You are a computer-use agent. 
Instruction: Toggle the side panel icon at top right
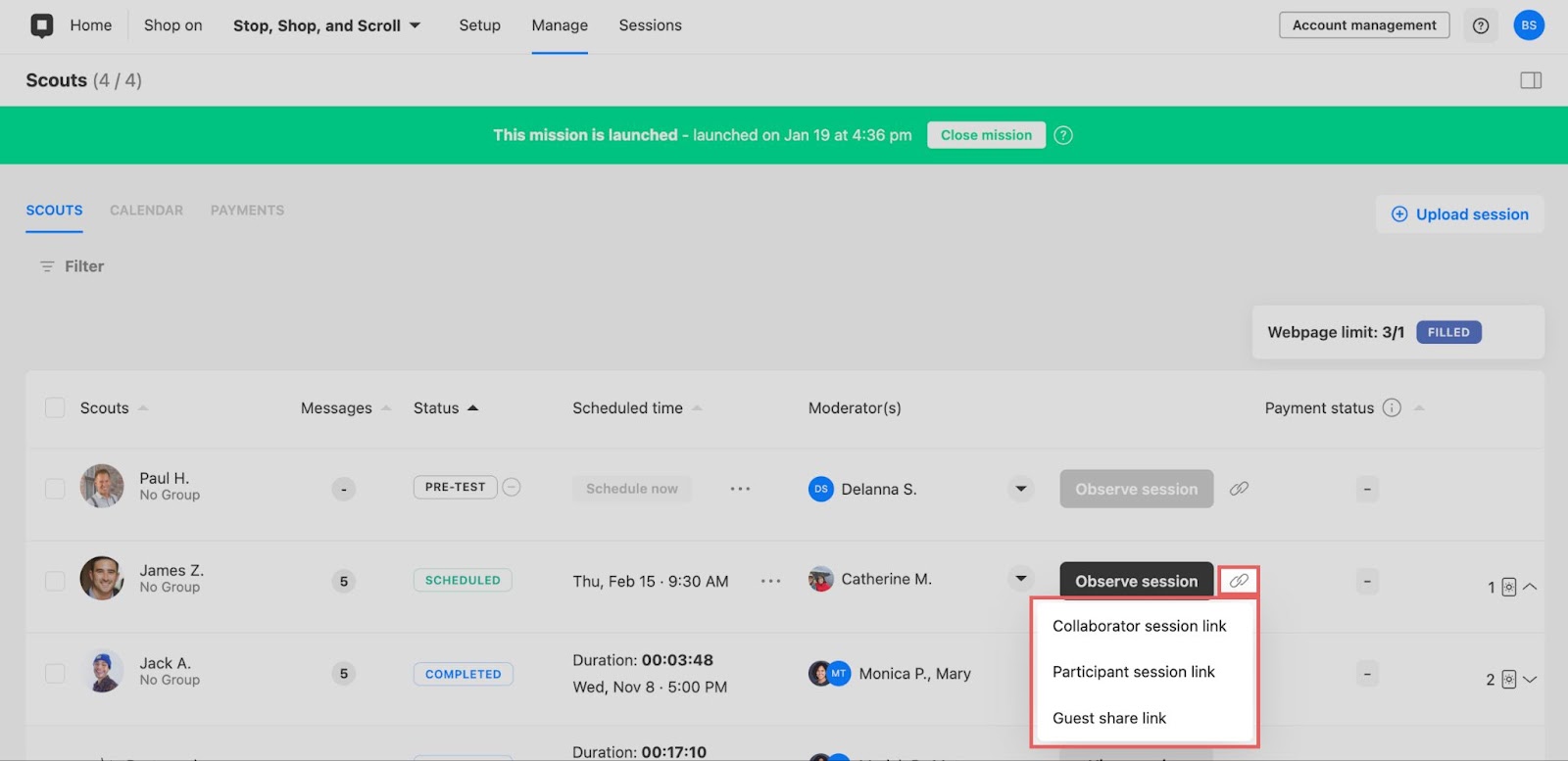coord(1531,80)
